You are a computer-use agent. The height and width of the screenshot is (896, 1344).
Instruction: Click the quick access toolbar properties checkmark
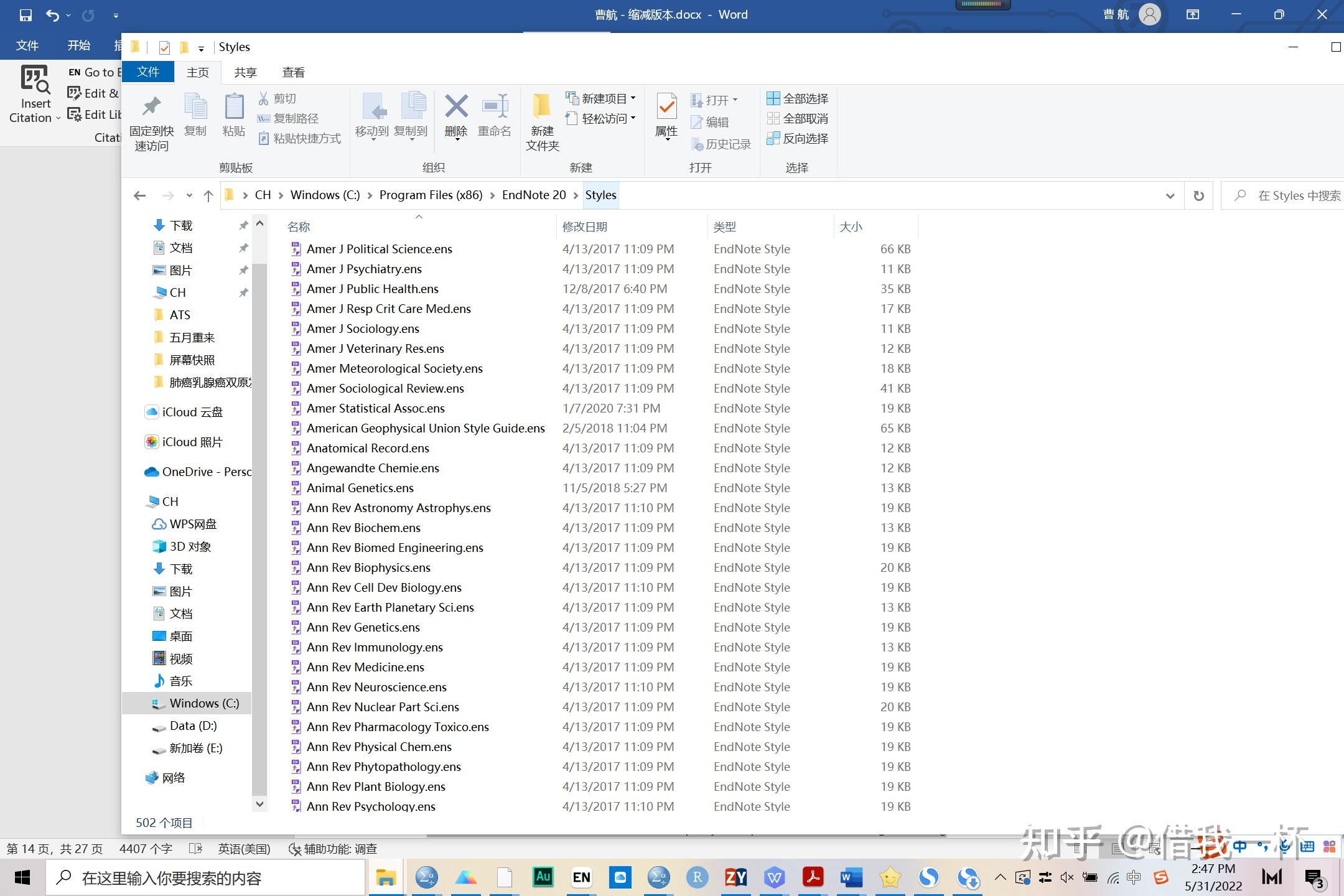(x=164, y=47)
